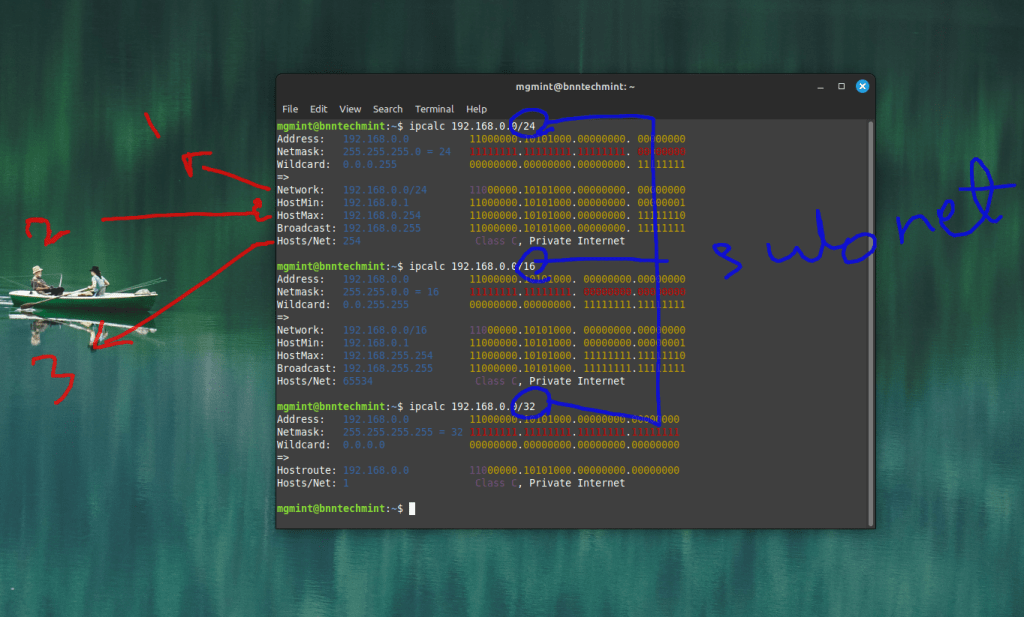The image size is (1024, 617).
Task: Click netmask value 255.255.255.0 = 24
Action: (x=396, y=152)
